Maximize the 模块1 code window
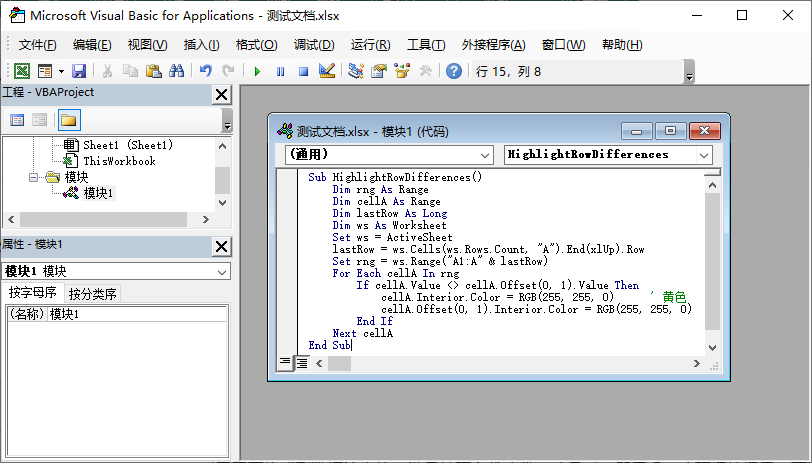The width and height of the screenshot is (812, 463). point(670,131)
